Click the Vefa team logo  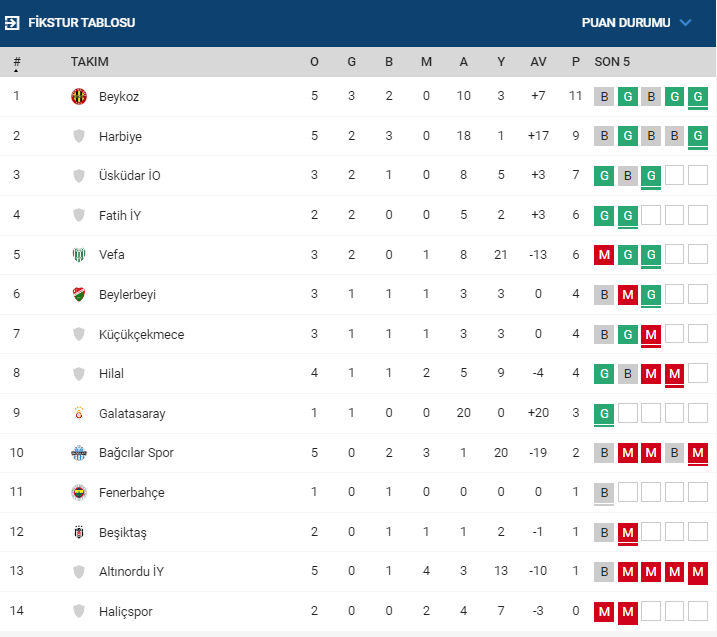pos(79,255)
